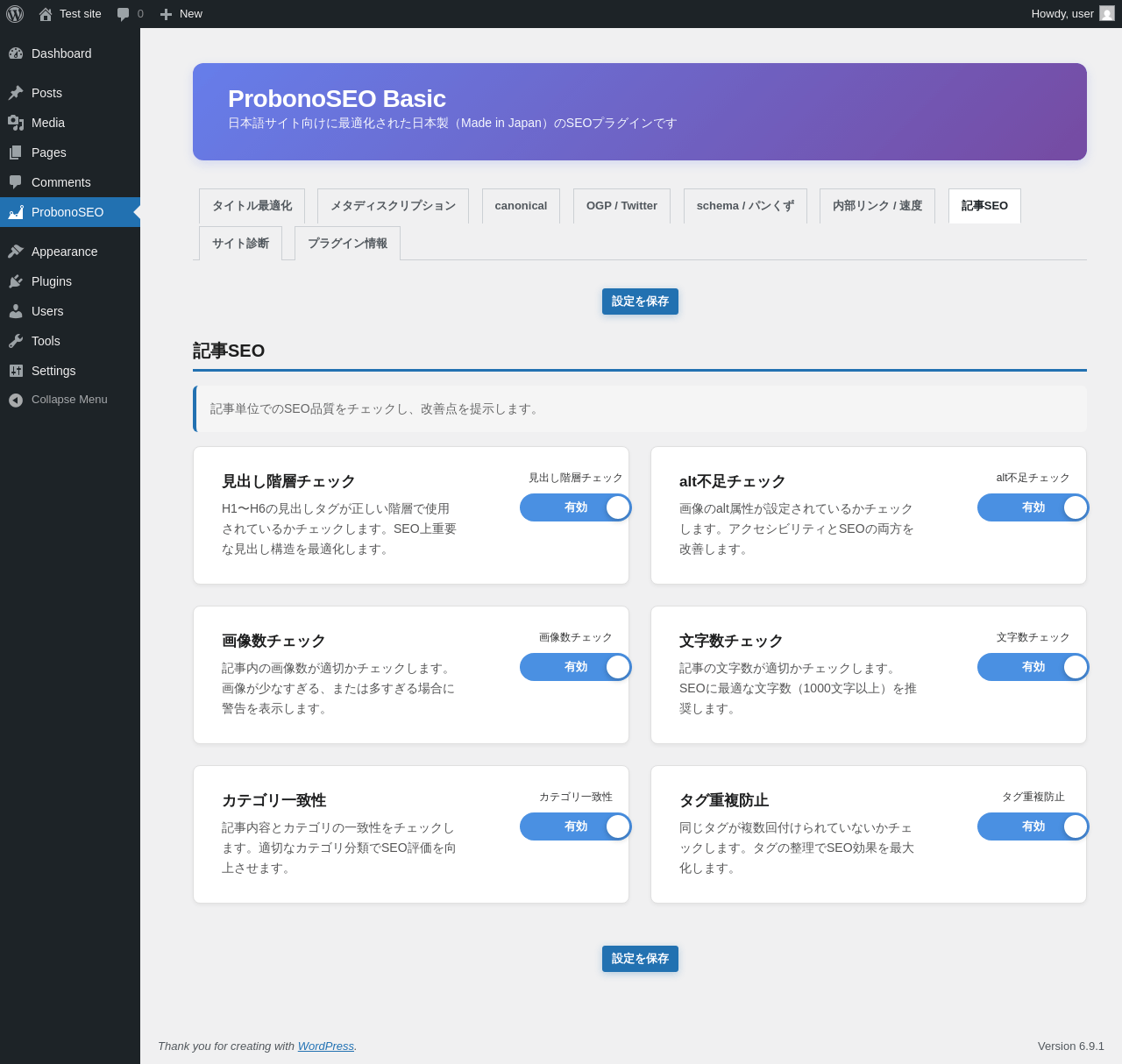The width and height of the screenshot is (1122, 1064).
Task: Click the 見出し階層チェック card heading
Action: click(x=288, y=481)
